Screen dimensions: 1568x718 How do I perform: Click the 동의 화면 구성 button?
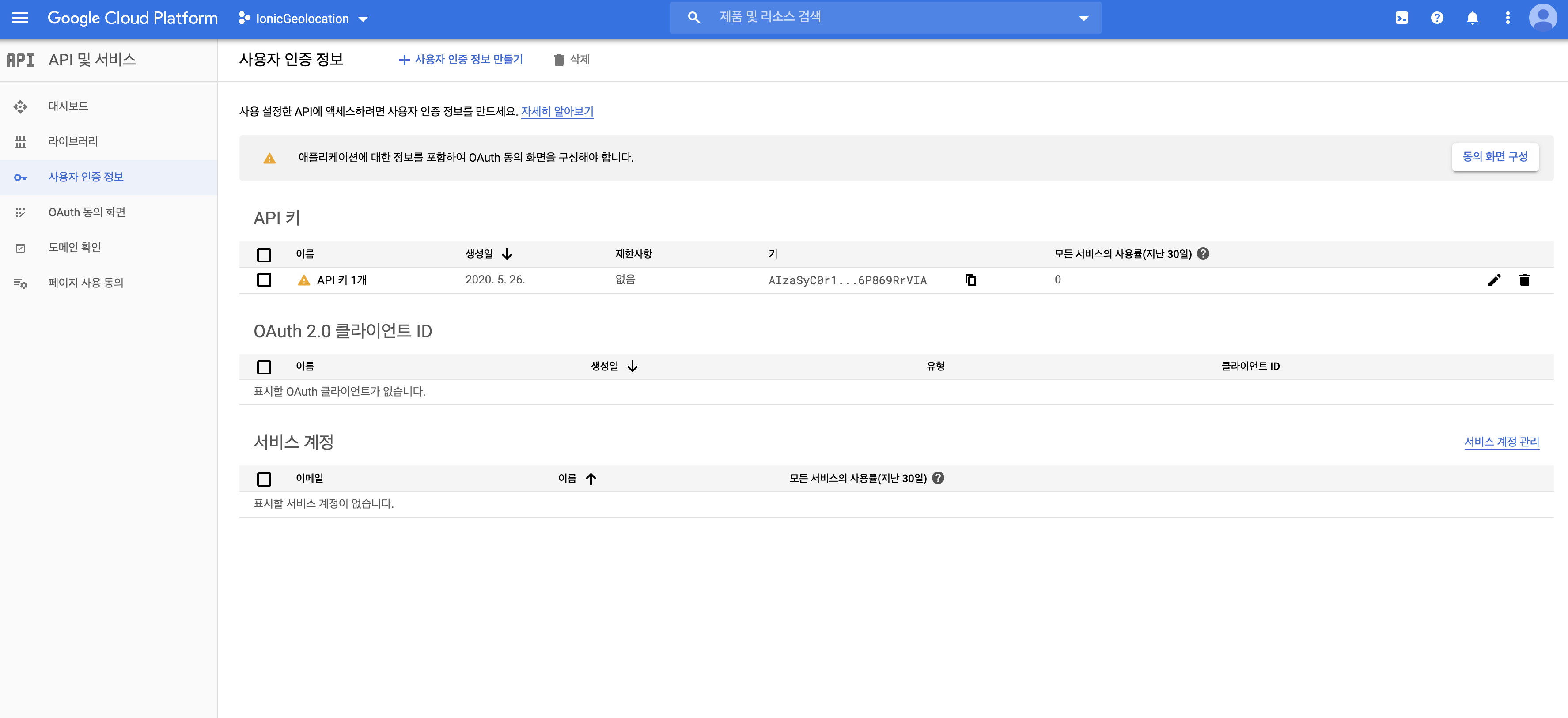coord(1494,157)
